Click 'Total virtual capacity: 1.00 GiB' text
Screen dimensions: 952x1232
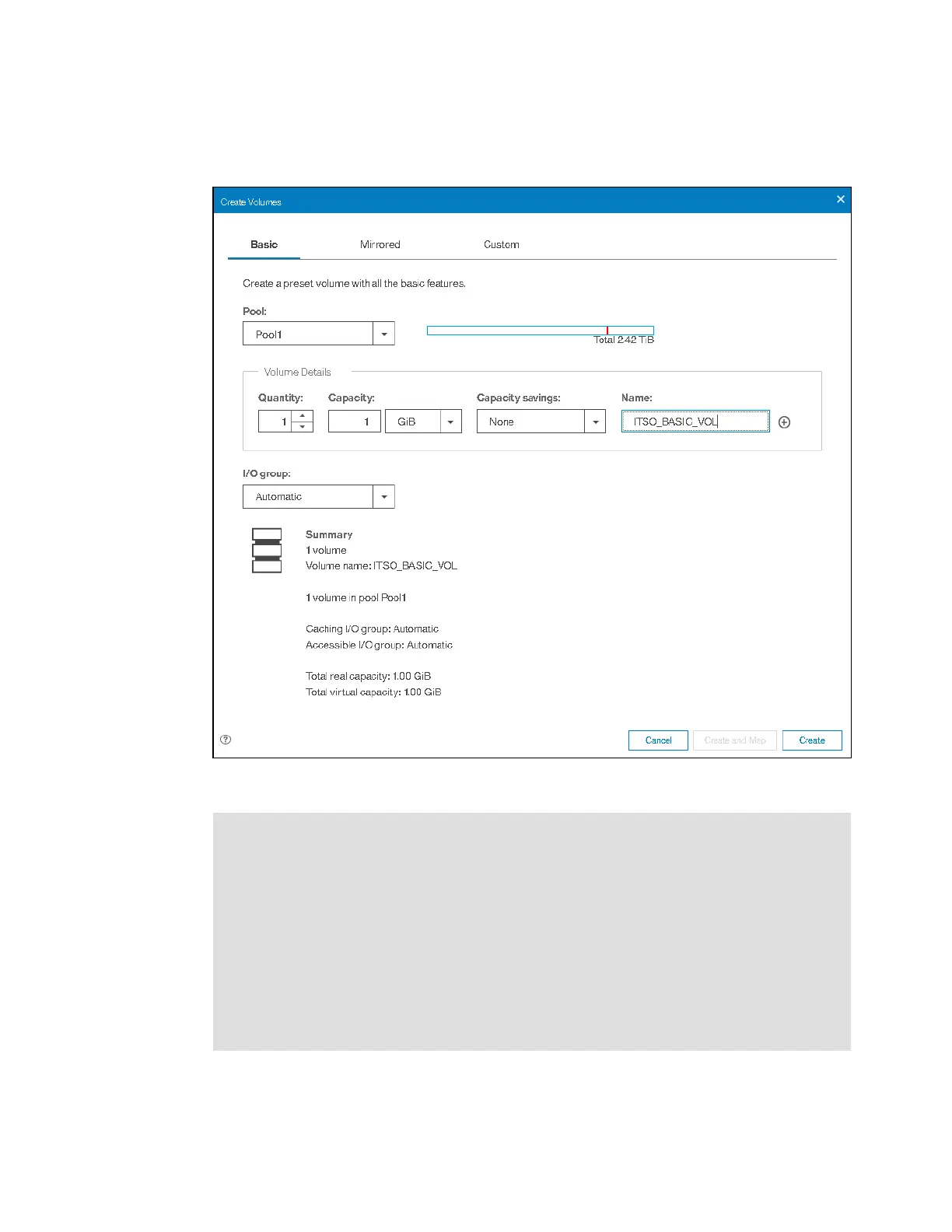pyautogui.click(x=373, y=691)
